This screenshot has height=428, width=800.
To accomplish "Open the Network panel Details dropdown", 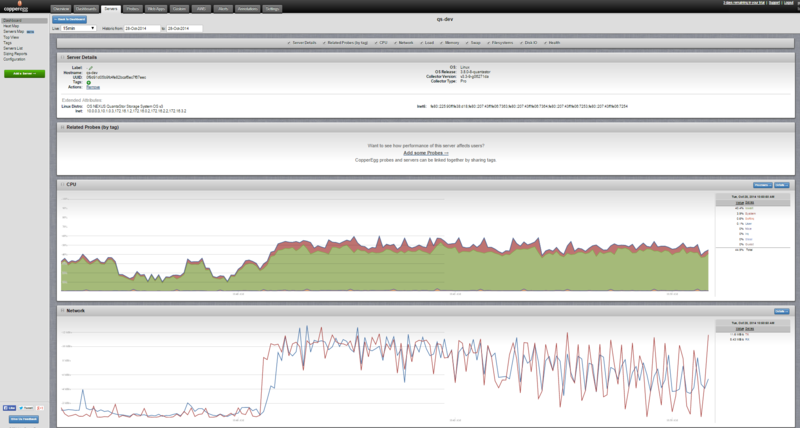I will (782, 311).
